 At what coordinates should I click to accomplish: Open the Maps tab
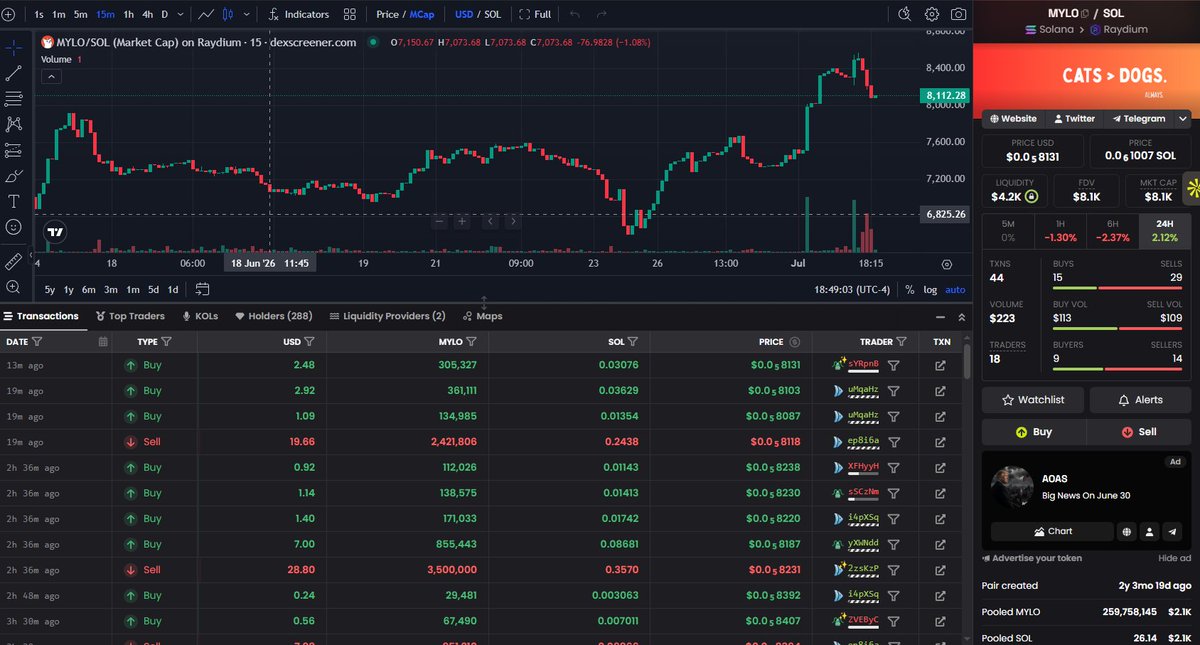pos(481,316)
